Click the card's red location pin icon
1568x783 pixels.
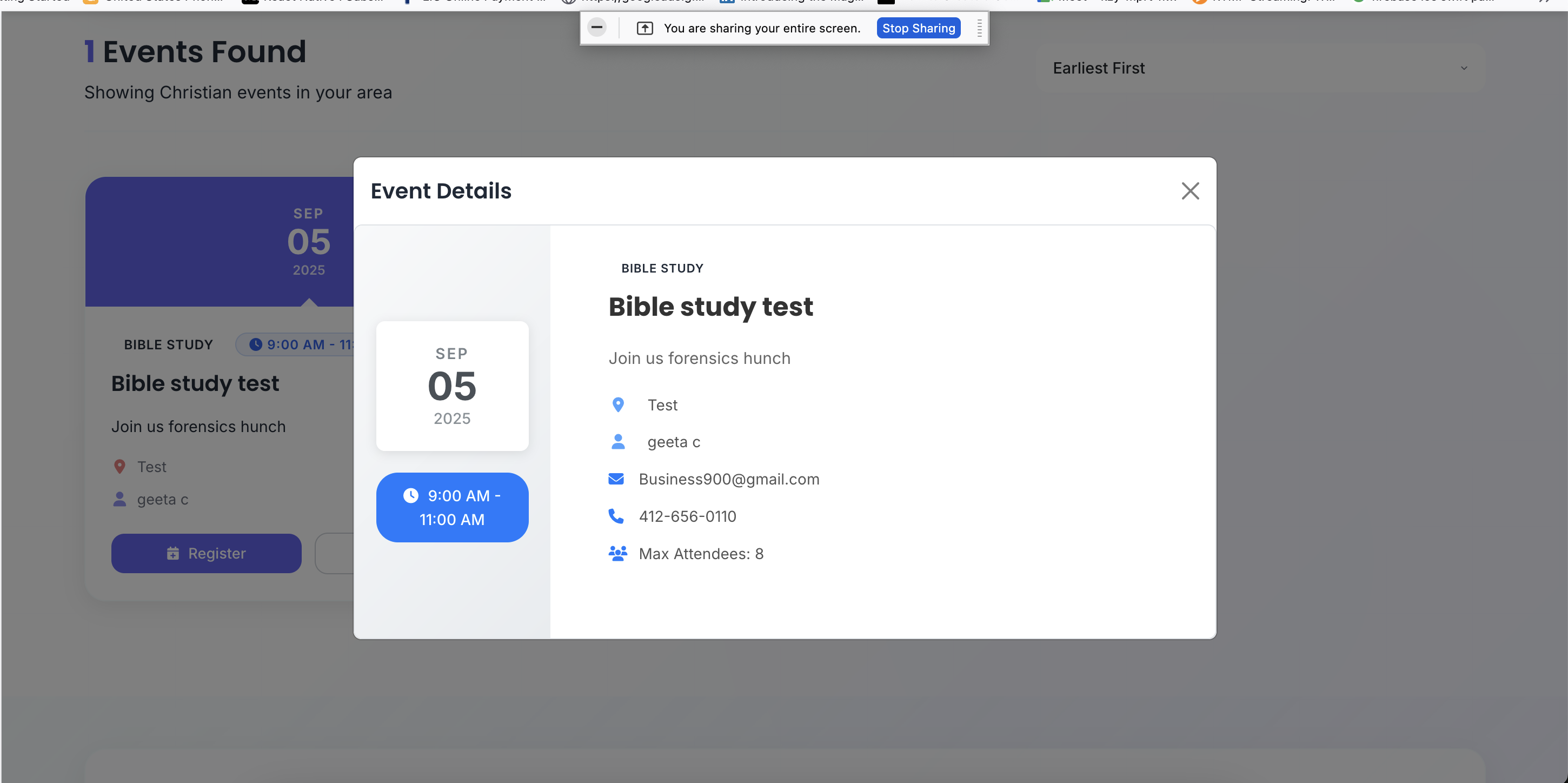119,467
